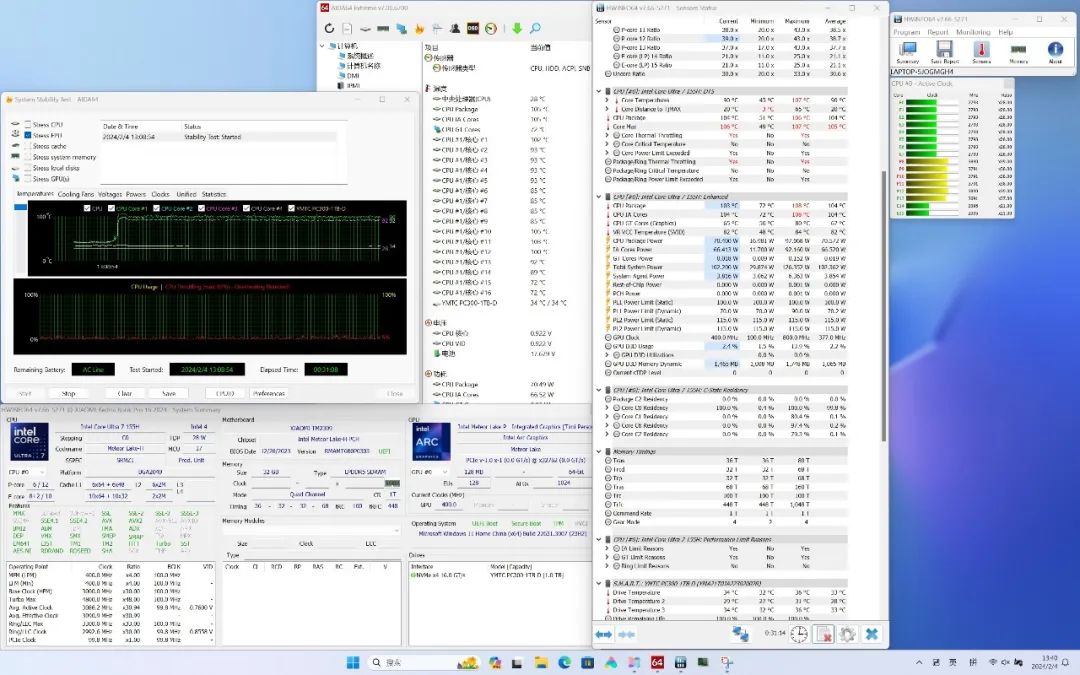Open Sensors thermometer icon in HWiNFO window
Screen dimensions: 1080x675
[x=982, y=52]
